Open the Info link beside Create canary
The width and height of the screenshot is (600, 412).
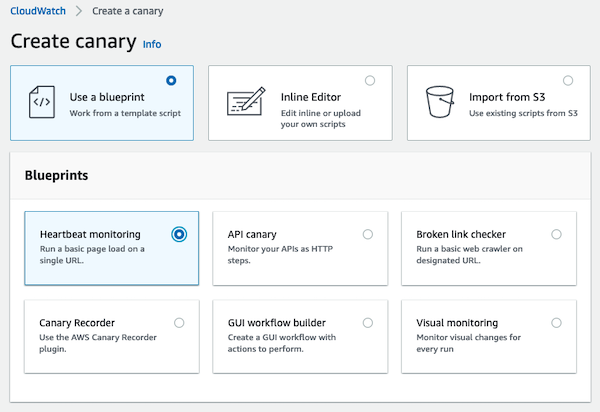pyautogui.click(x=152, y=44)
